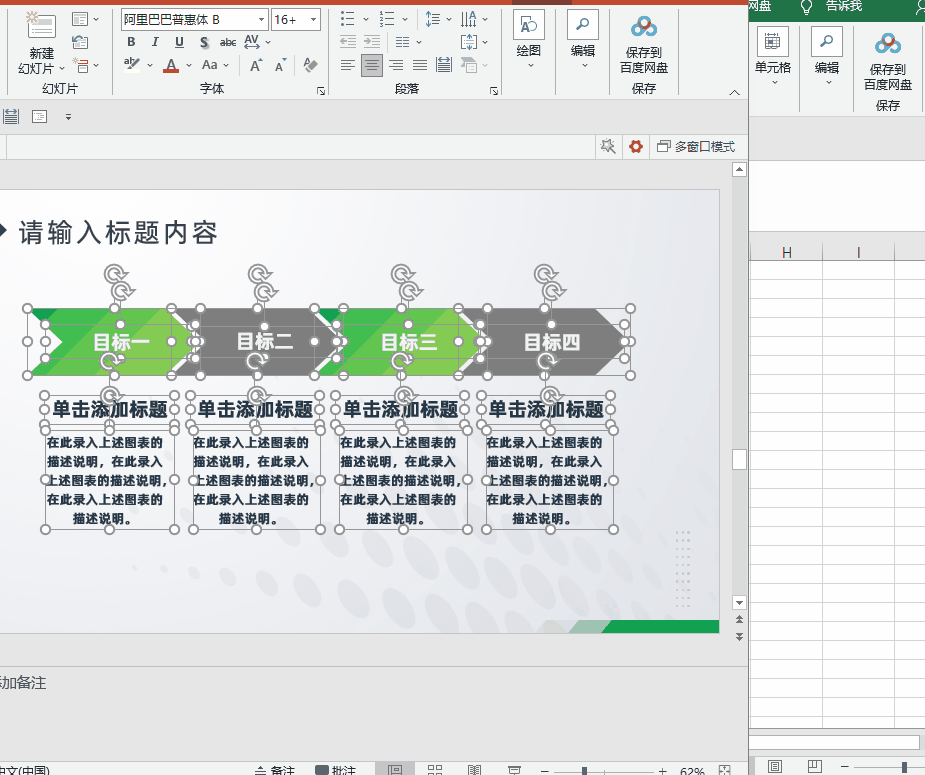
Task: Click the pin icon left of red gear
Action: coord(608,146)
